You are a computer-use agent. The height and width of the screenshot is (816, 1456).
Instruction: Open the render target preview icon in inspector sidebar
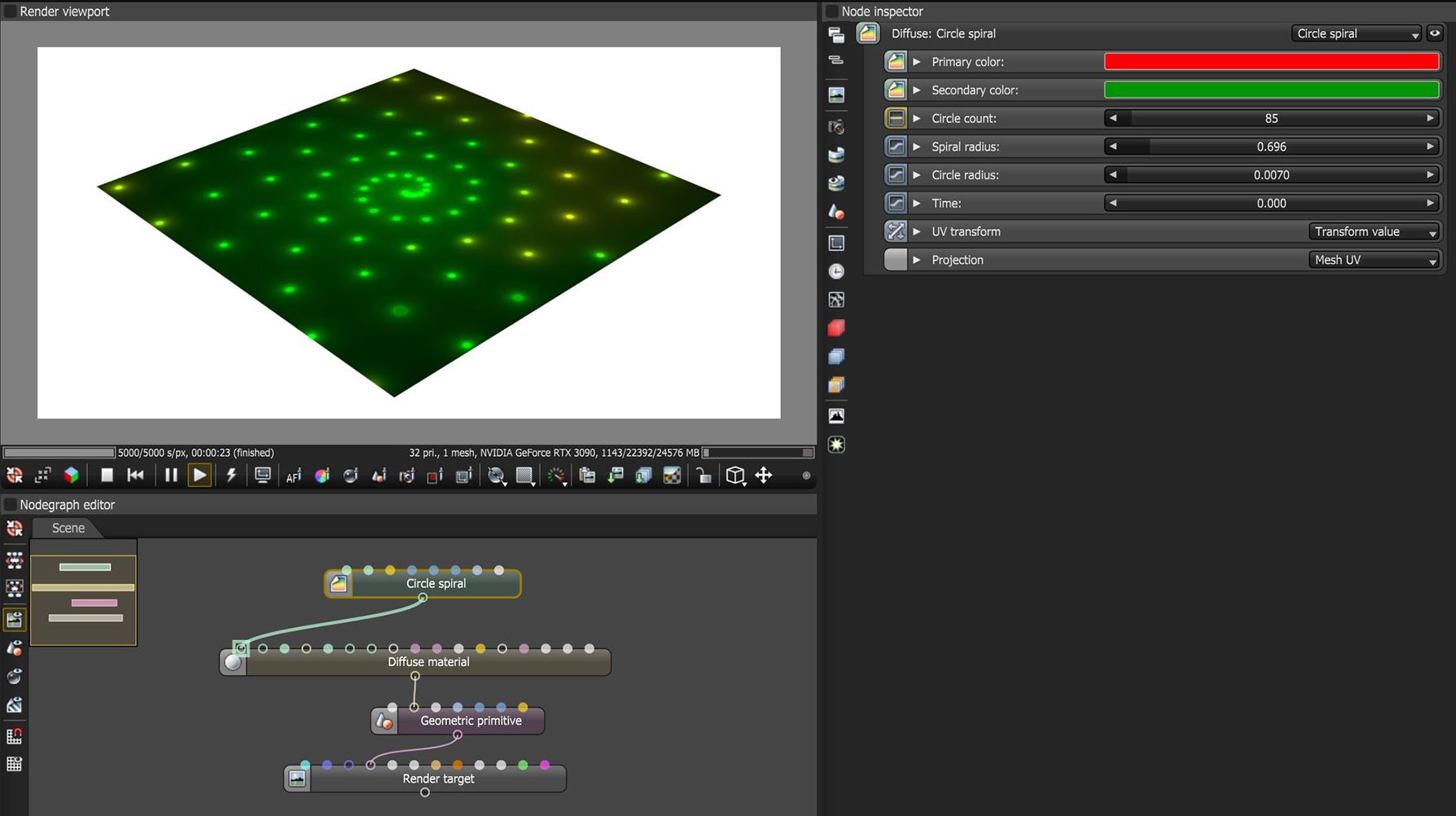pos(836,95)
